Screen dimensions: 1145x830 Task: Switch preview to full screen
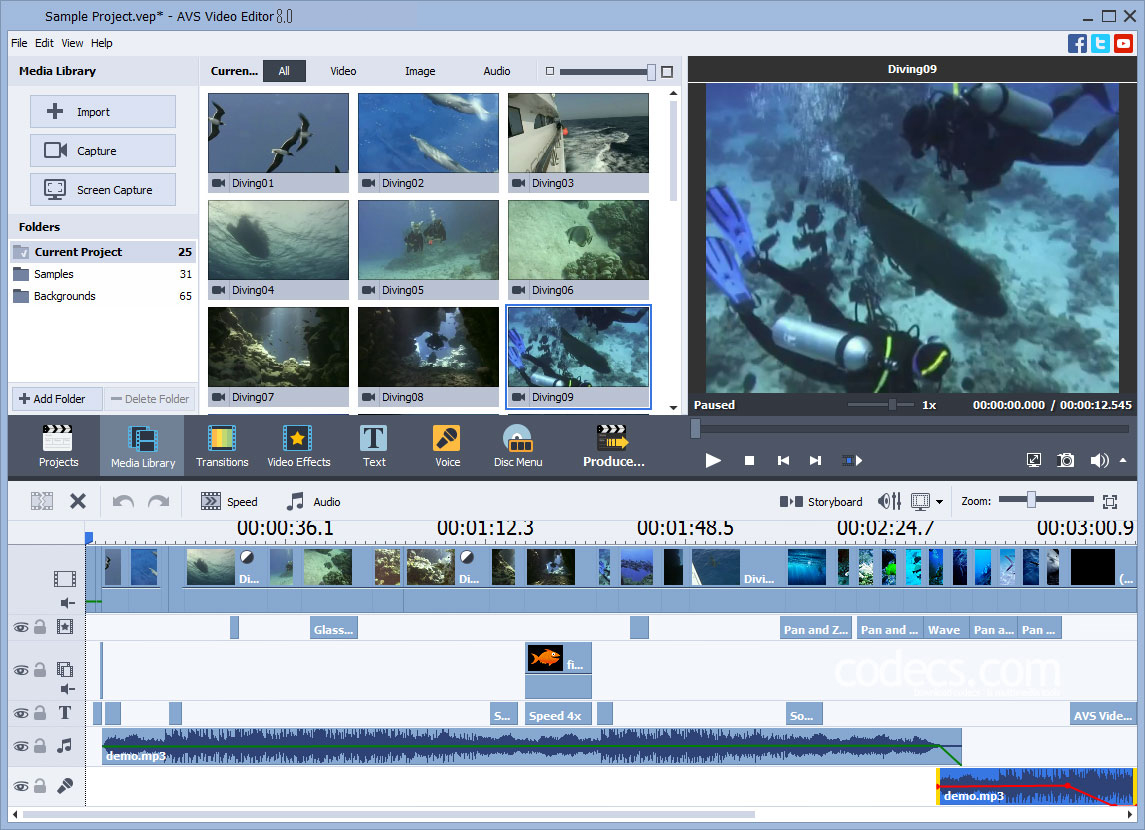click(x=1033, y=461)
